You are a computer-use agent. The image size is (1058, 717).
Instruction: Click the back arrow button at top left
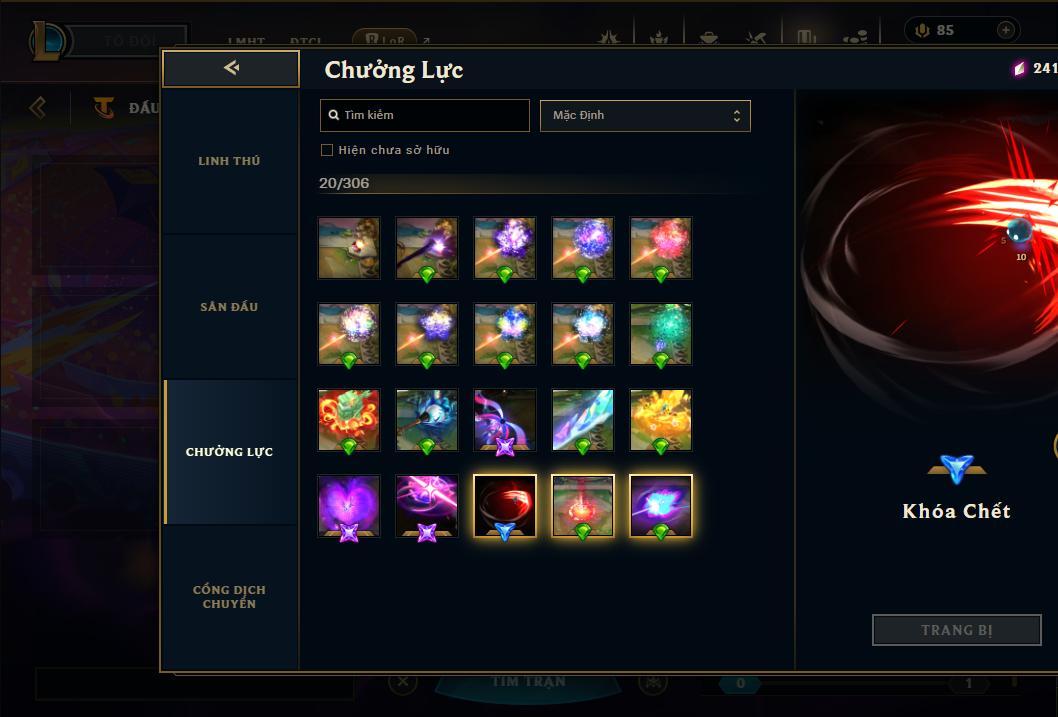coord(231,68)
